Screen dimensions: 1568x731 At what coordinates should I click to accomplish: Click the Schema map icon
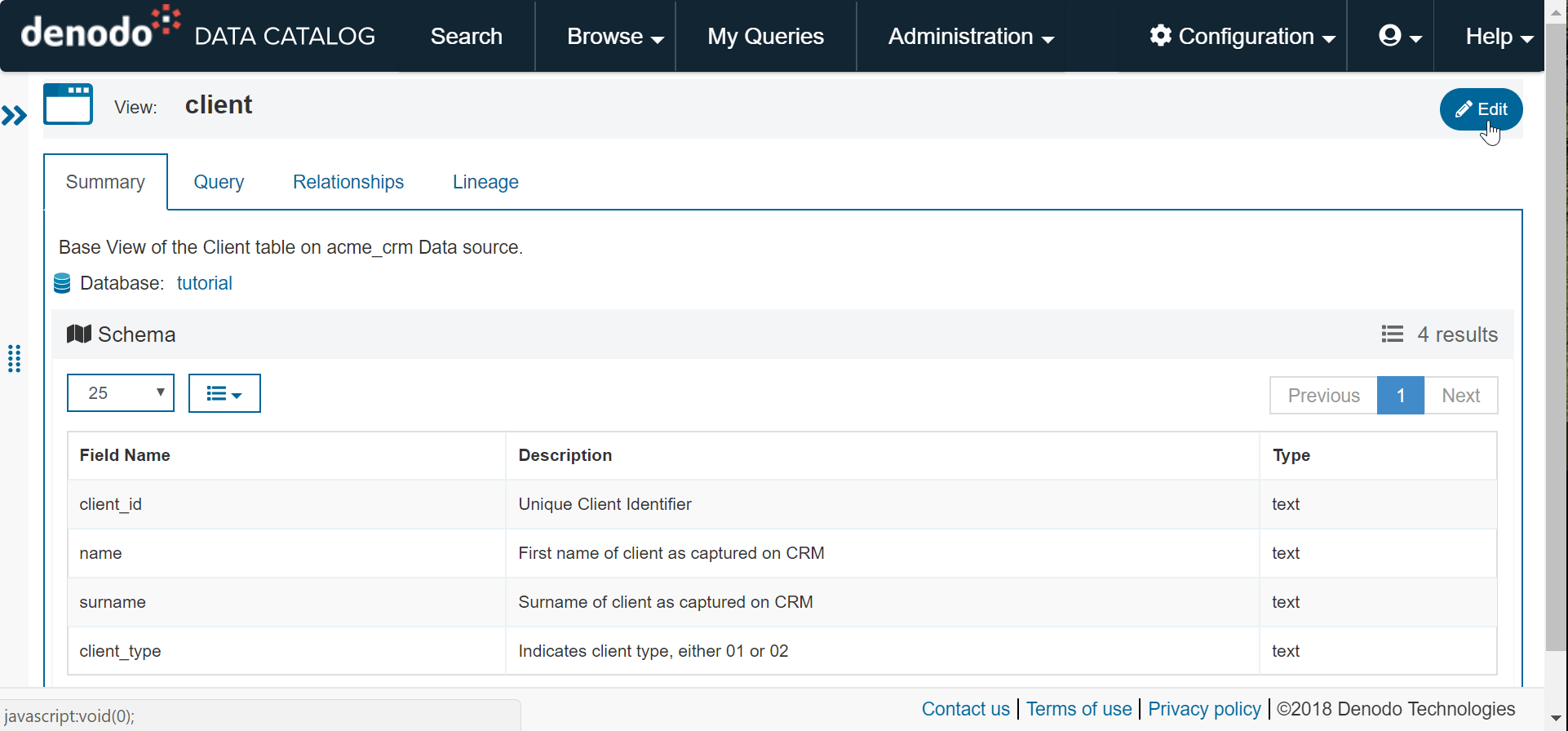[x=78, y=334]
